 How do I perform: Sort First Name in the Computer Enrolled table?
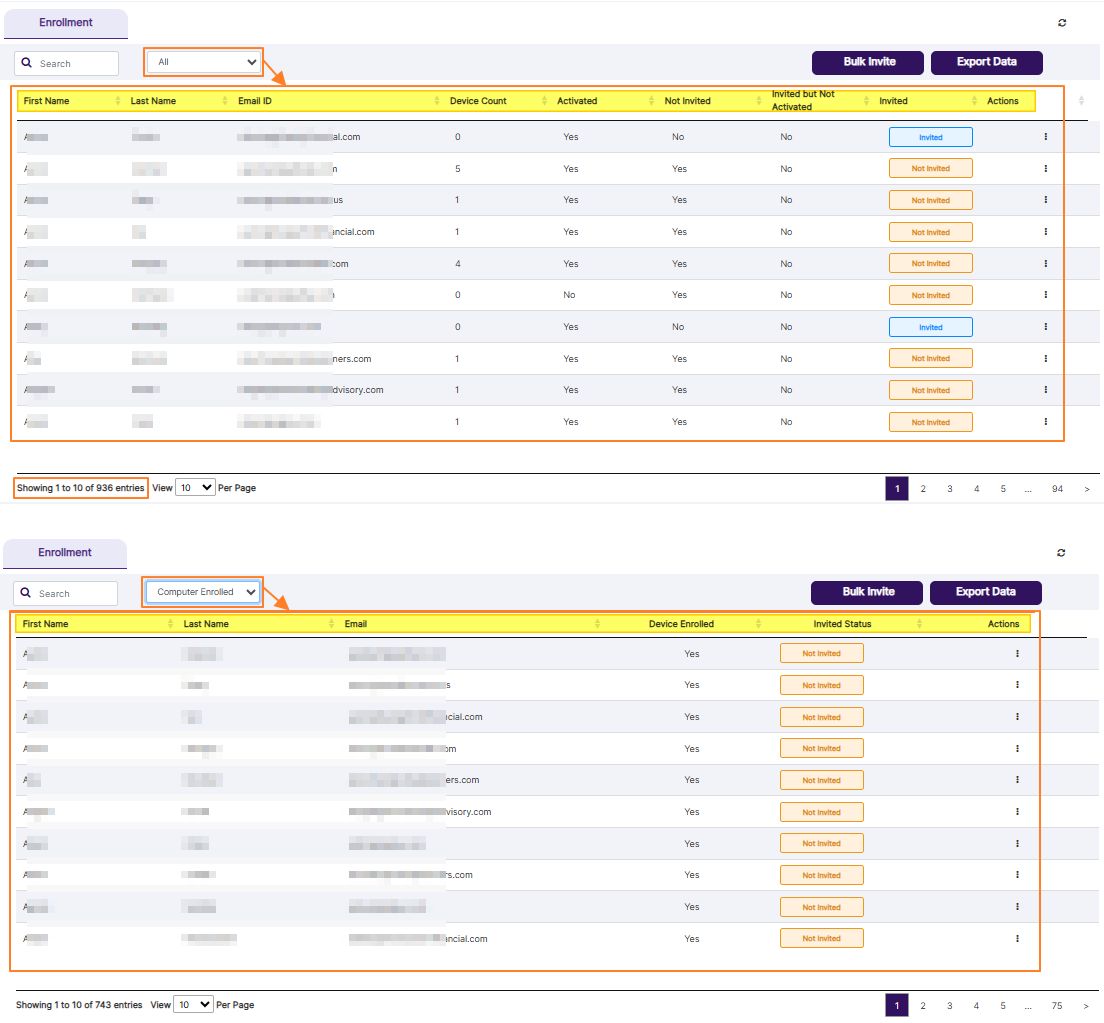pyautogui.click(x=168, y=623)
